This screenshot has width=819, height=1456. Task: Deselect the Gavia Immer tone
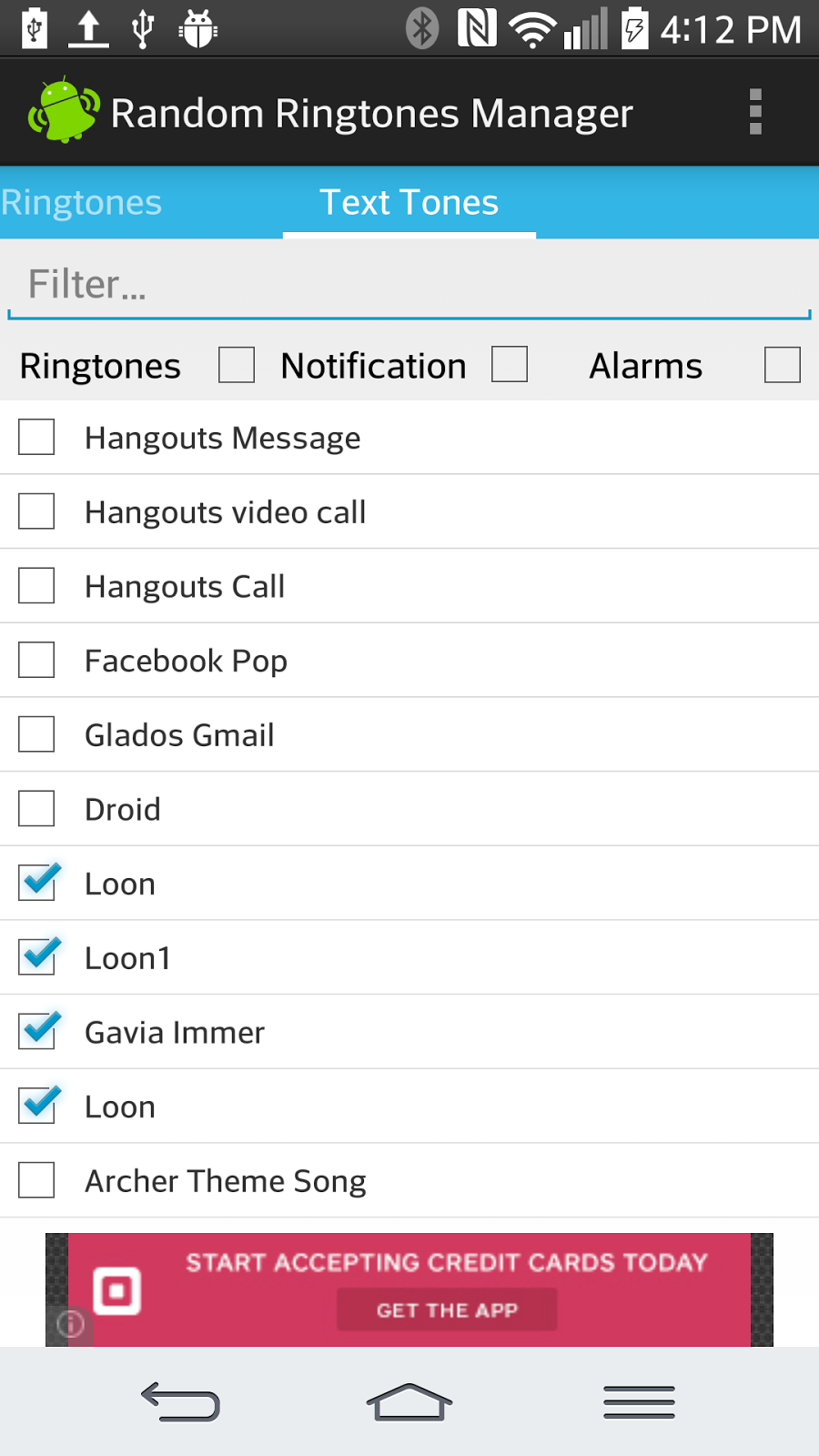tap(35, 1031)
